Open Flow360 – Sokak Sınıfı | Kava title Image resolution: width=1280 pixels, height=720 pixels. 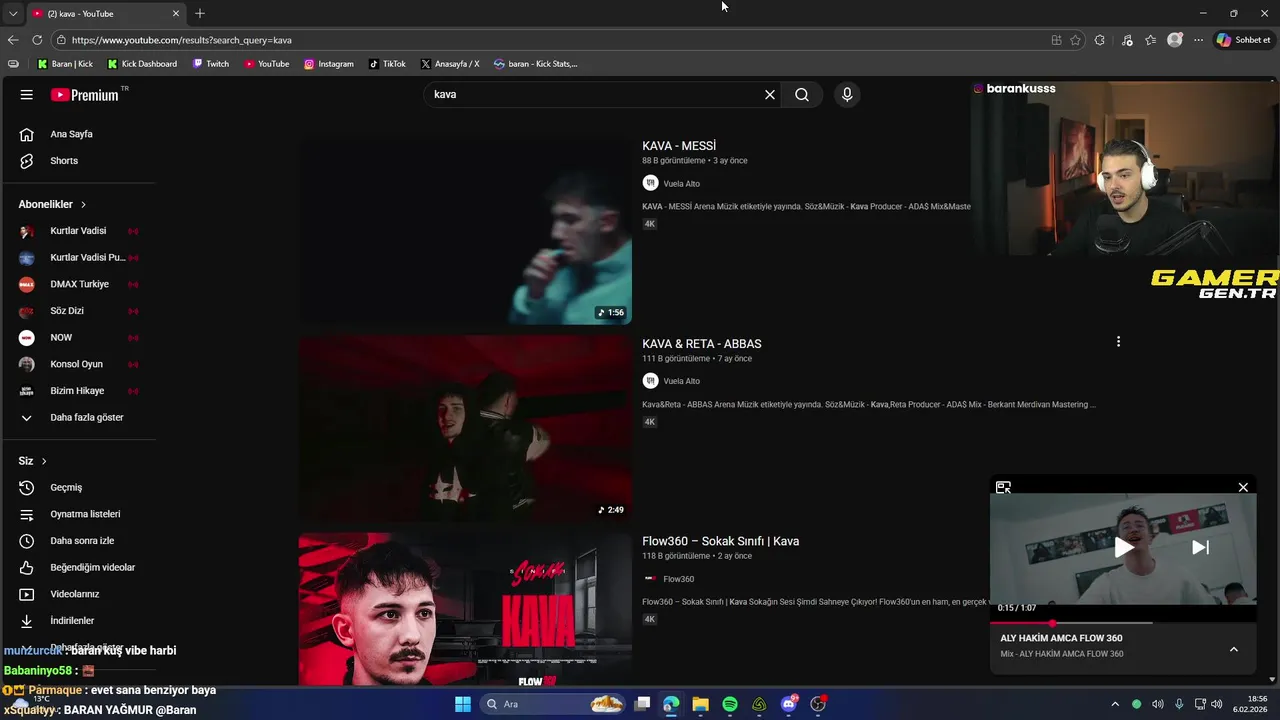coord(721,541)
